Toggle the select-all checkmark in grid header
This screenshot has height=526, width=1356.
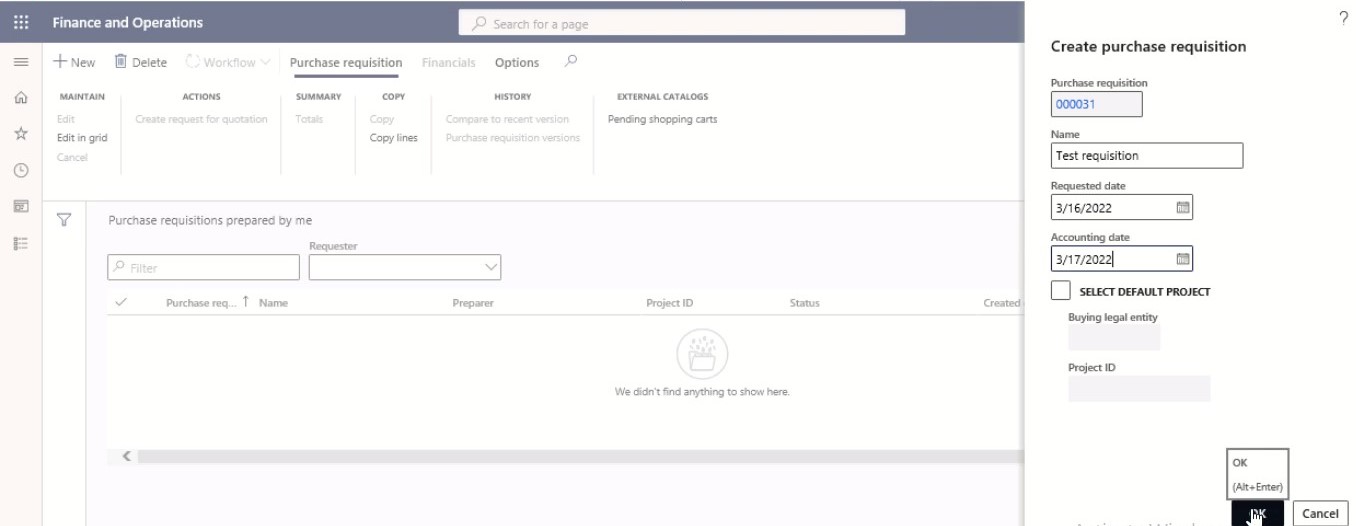(122, 303)
